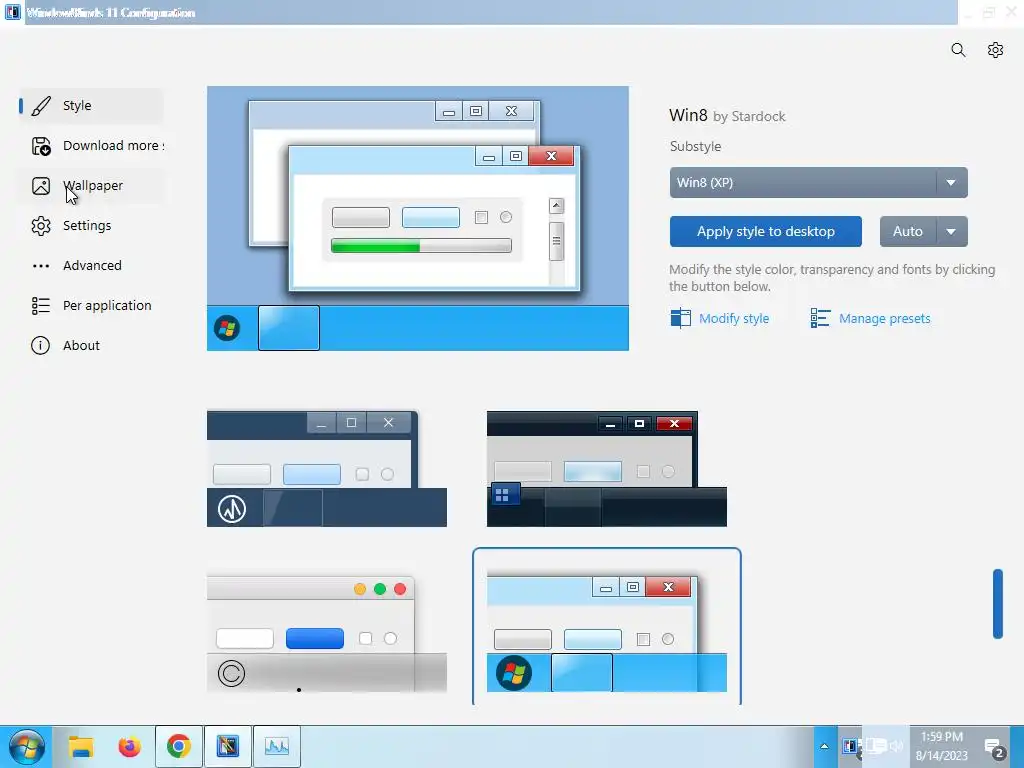Screen dimensions: 1024x768
Task: Switch to the About section
Action: [91, 345]
